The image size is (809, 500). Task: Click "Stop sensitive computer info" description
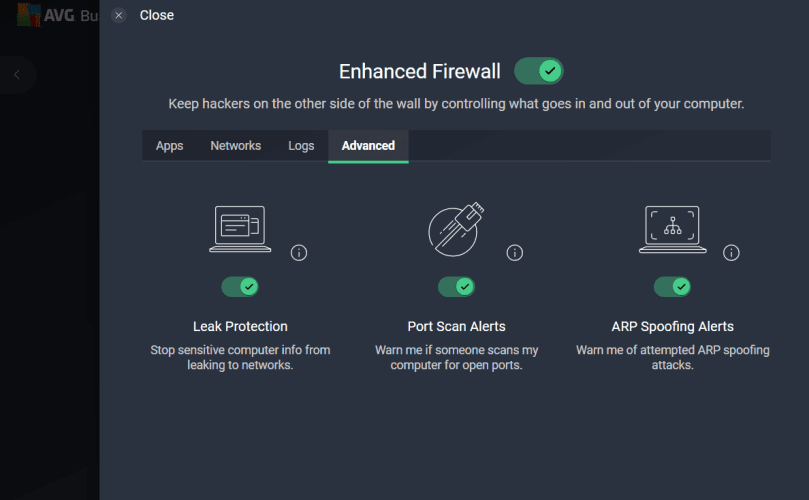240,357
